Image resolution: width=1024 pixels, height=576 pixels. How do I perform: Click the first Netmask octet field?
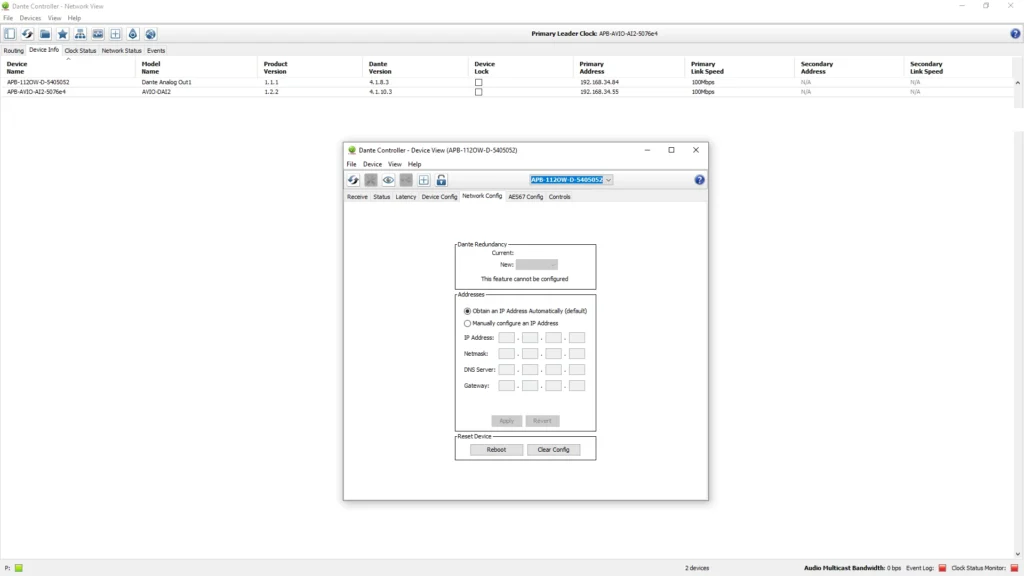click(507, 354)
